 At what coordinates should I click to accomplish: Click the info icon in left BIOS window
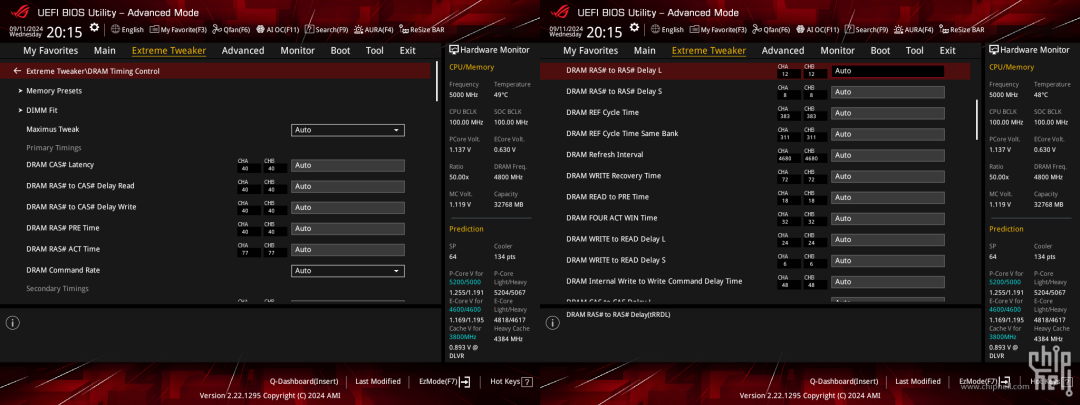click(13, 322)
